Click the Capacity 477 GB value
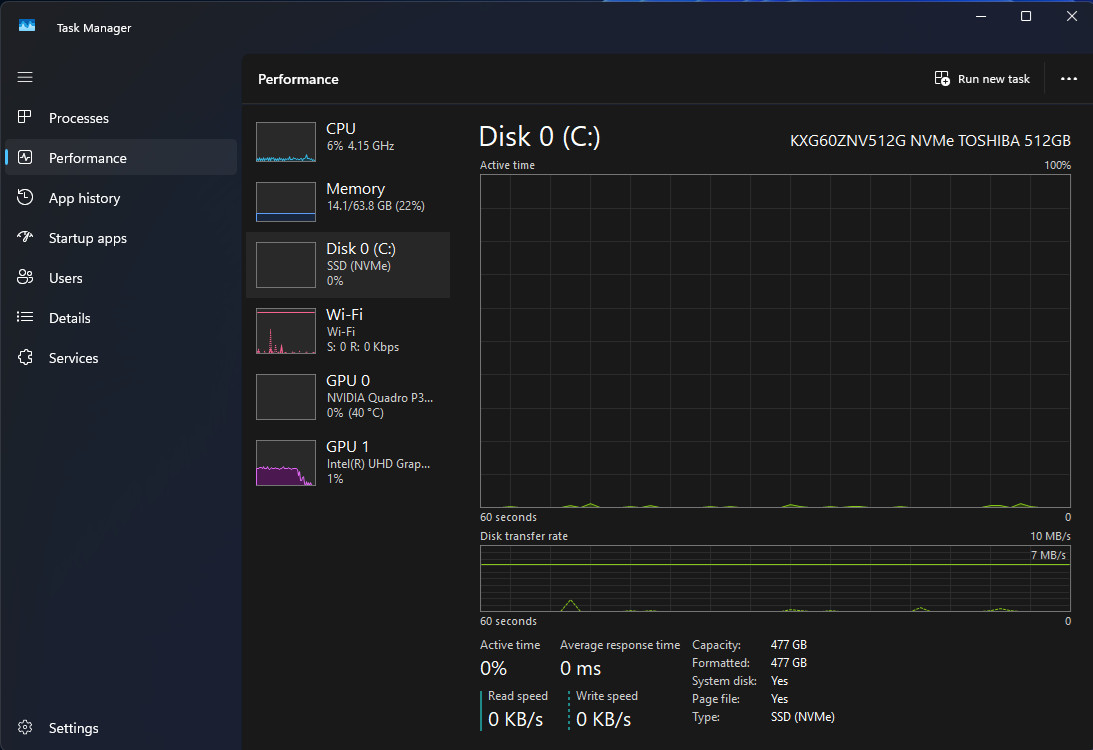Image resolution: width=1093 pixels, height=750 pixels. (x=788, y=645)
